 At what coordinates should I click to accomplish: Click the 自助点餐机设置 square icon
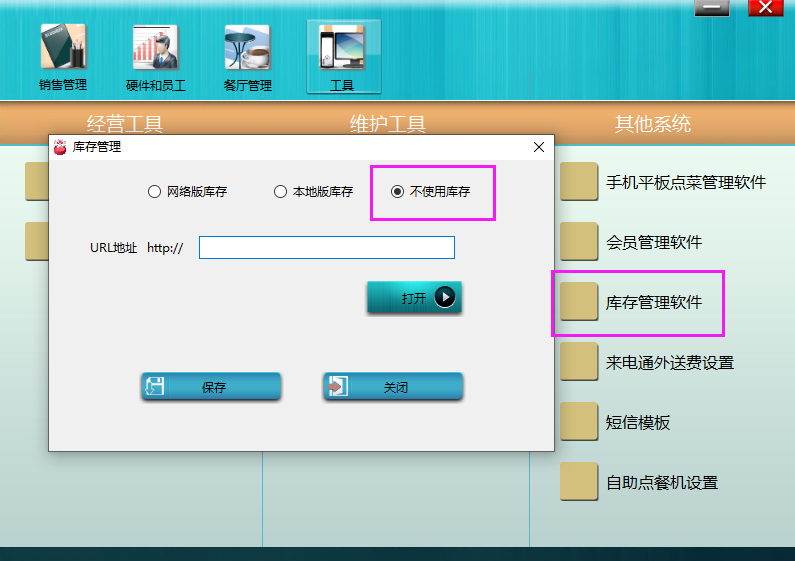[579, 482]
